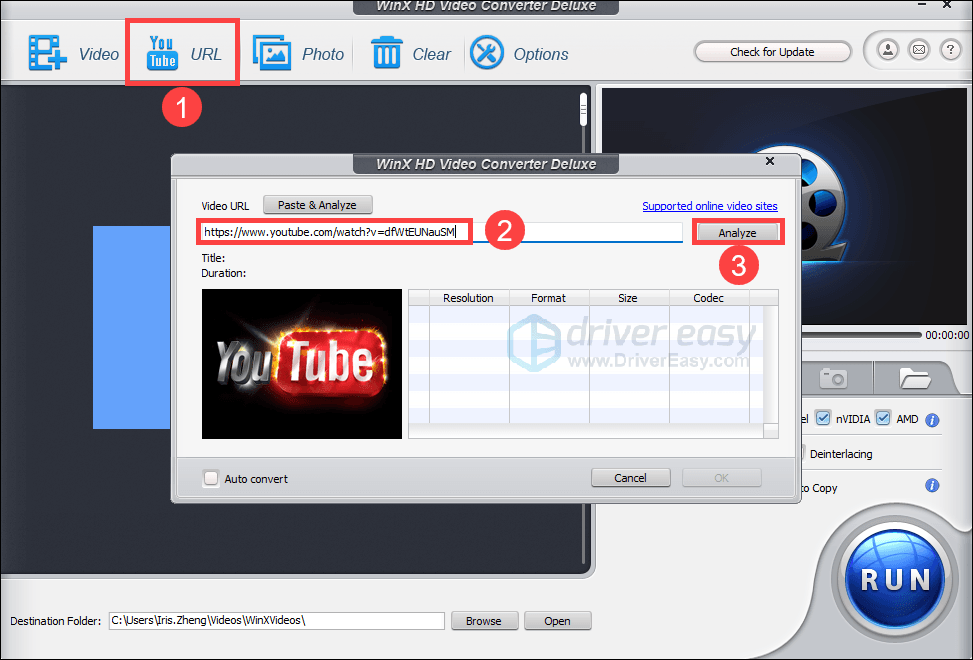
Task: Open the output folder tab icon
Action: [x=914, y=377]
